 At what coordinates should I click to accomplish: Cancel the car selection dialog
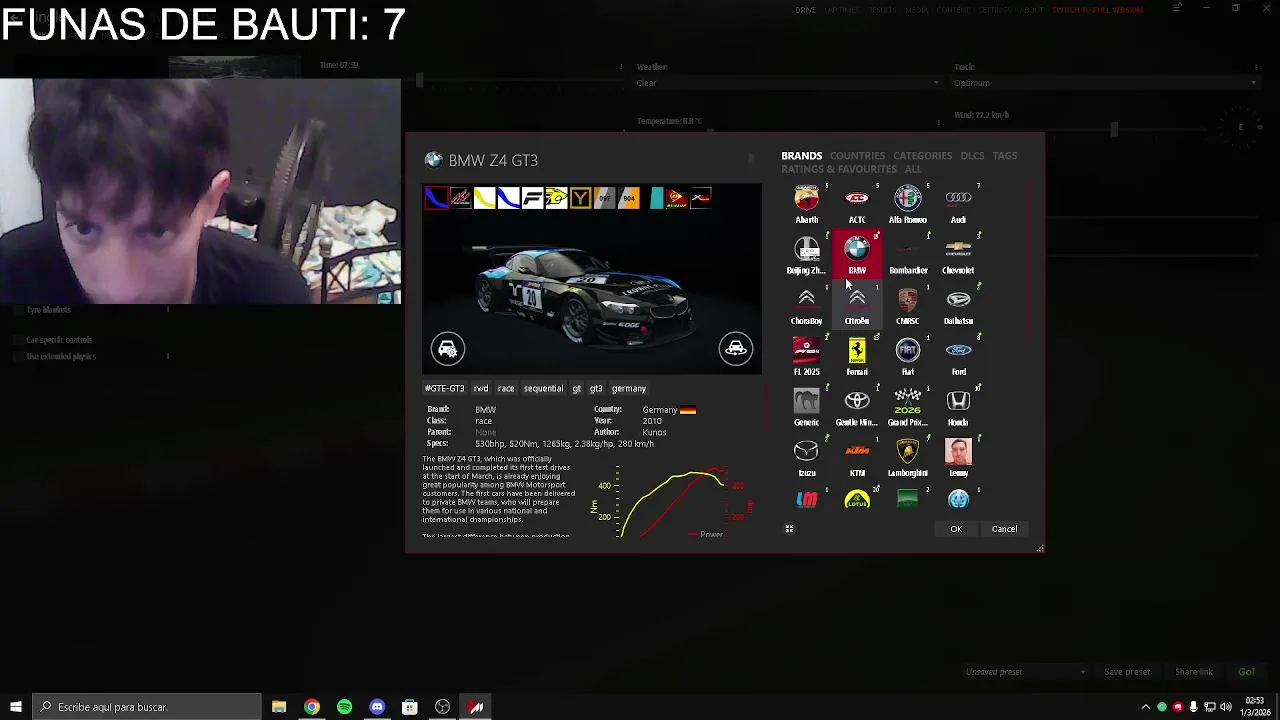click(1004, 529)
